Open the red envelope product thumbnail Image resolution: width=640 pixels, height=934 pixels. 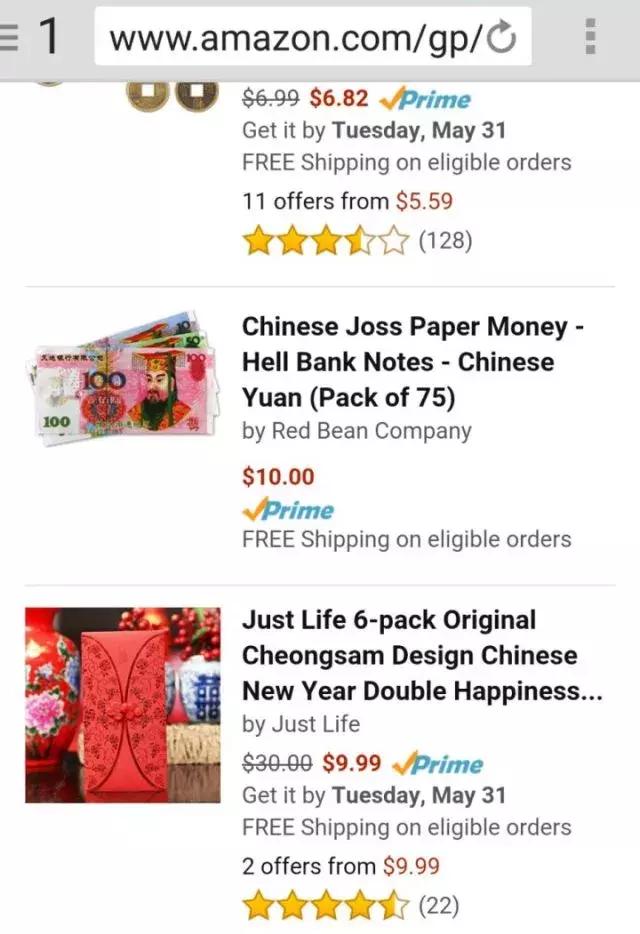[123, 705]
